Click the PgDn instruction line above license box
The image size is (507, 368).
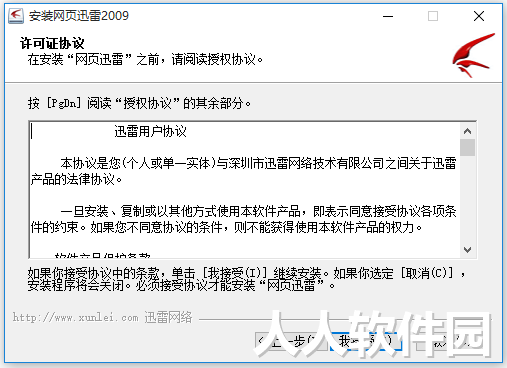[139, 103]
